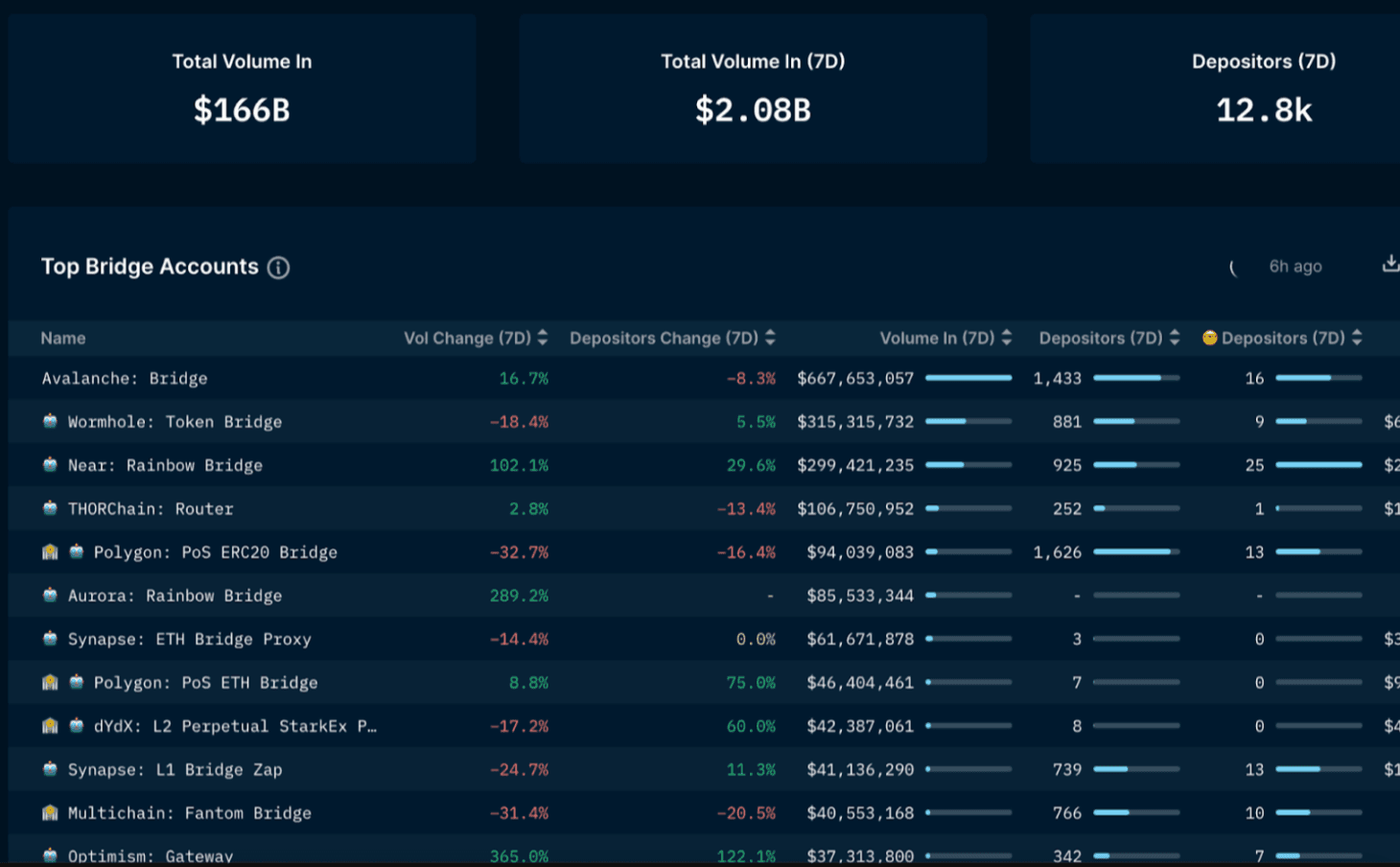Click the download icon at top right of table
This screenshot has width=1400, height=867.
tap(1389, 264)
